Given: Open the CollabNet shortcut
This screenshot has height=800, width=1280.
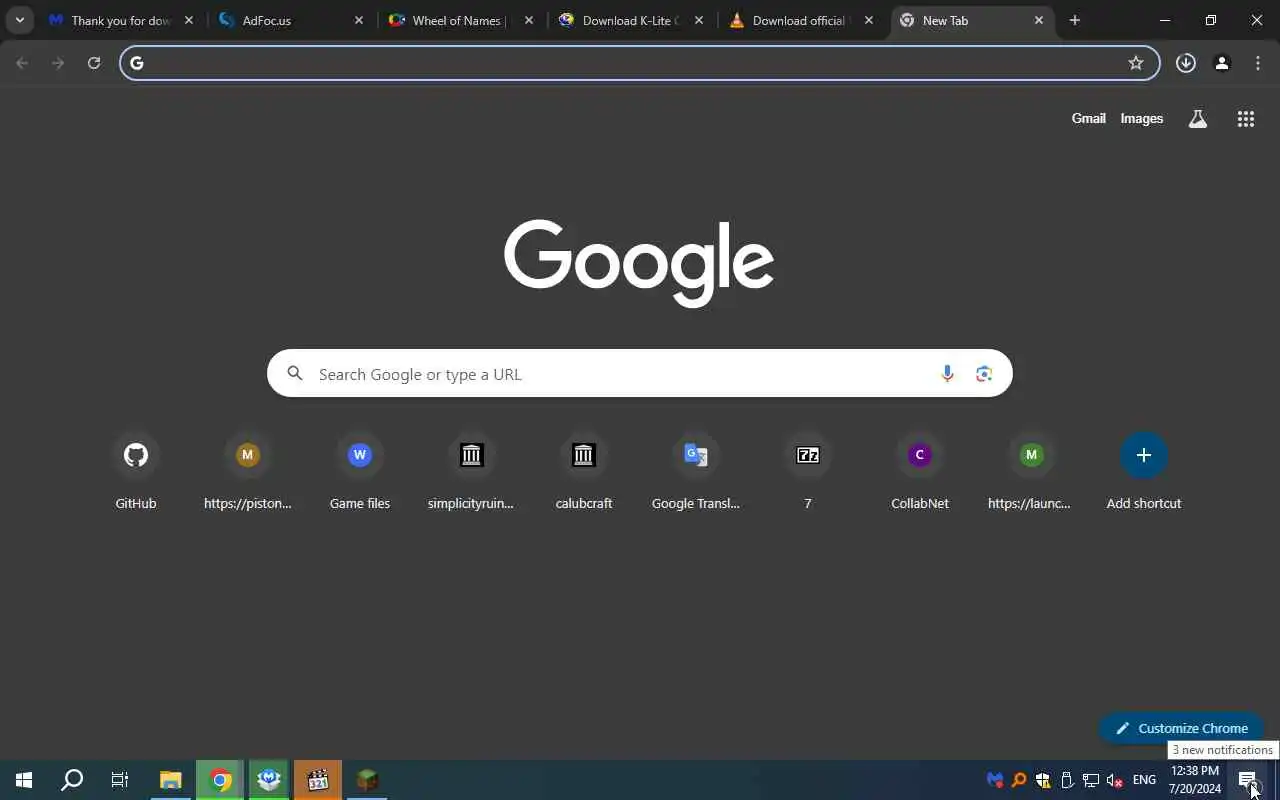Looking at the screenshot, I should point(920,472).
